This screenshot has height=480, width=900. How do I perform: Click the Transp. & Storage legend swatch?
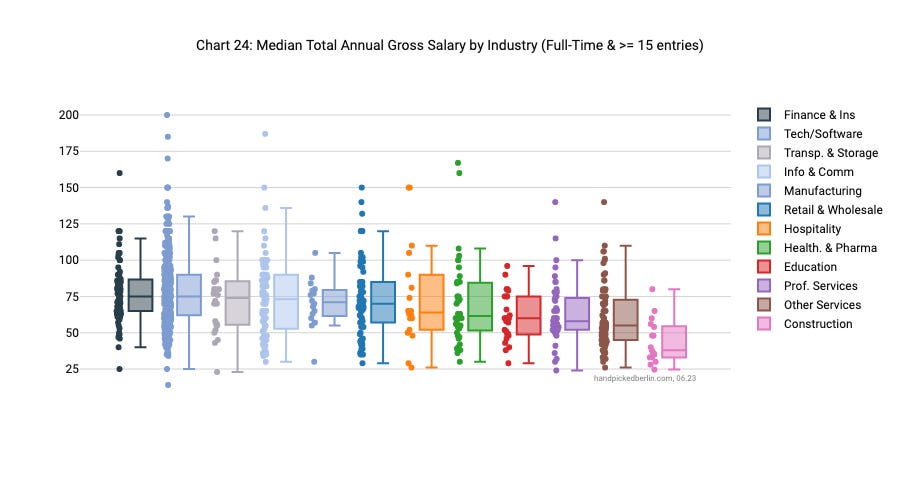click(763, 153)
